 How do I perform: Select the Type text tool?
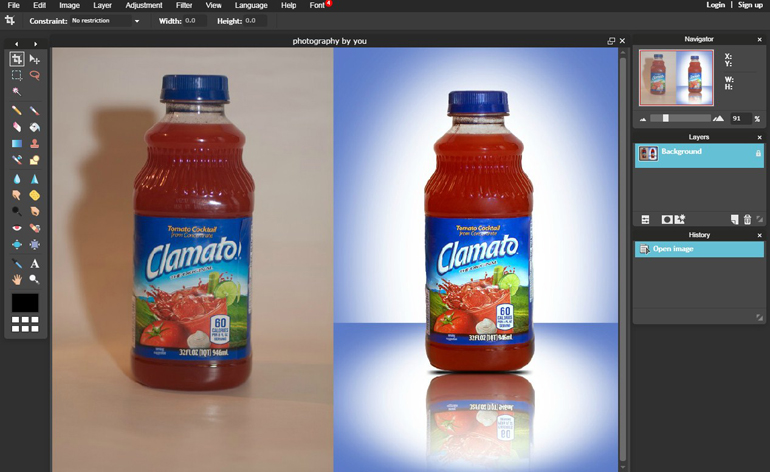click(x=34, y=263)
